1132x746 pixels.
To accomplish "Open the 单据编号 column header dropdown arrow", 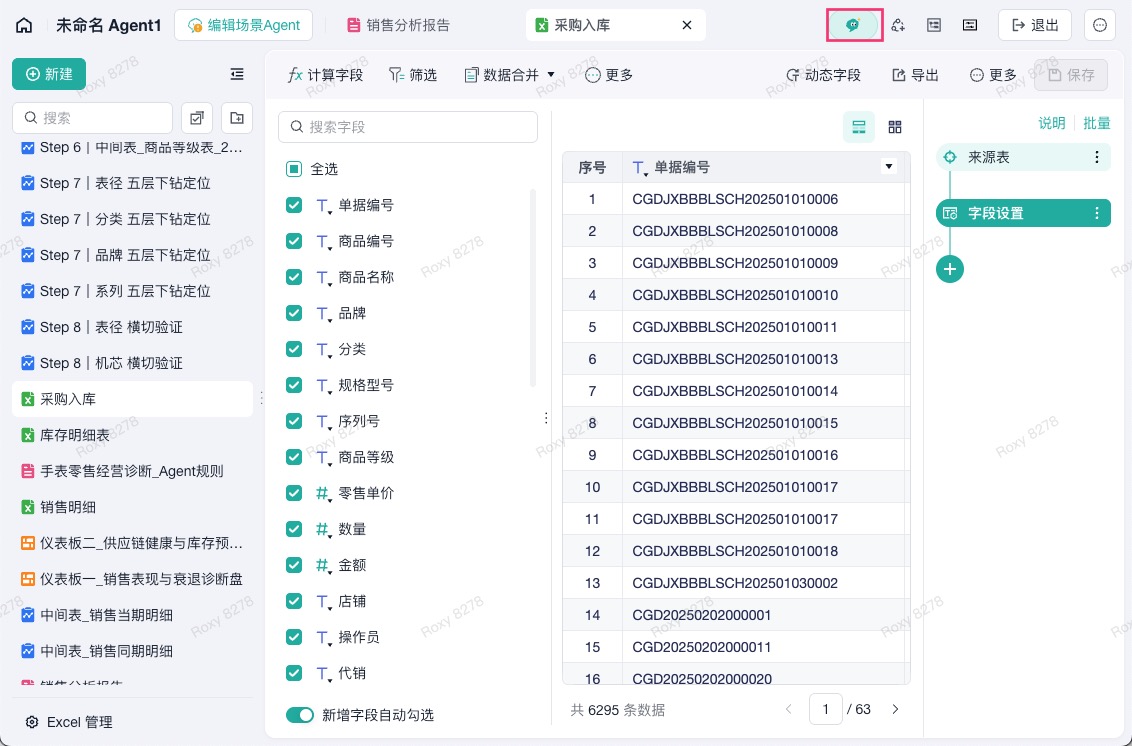I will click(x=889, y=167).
